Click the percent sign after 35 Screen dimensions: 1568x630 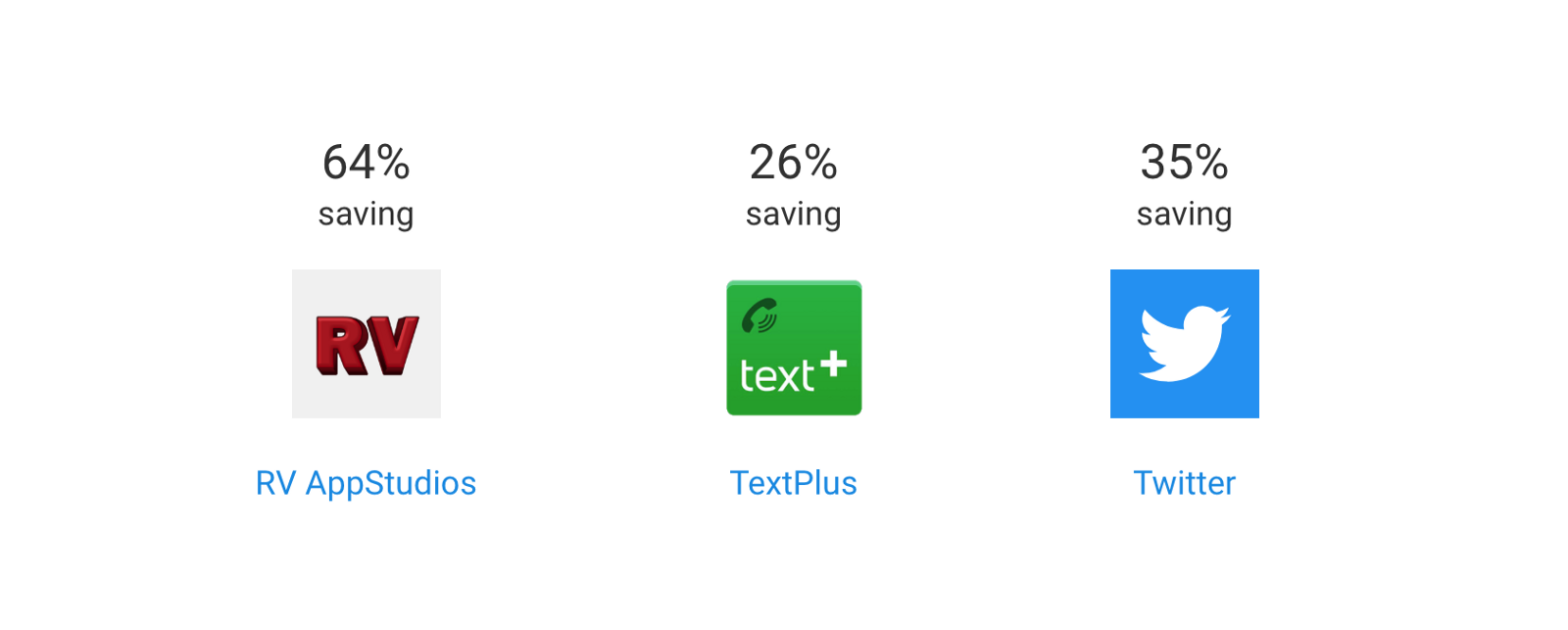1212,163
